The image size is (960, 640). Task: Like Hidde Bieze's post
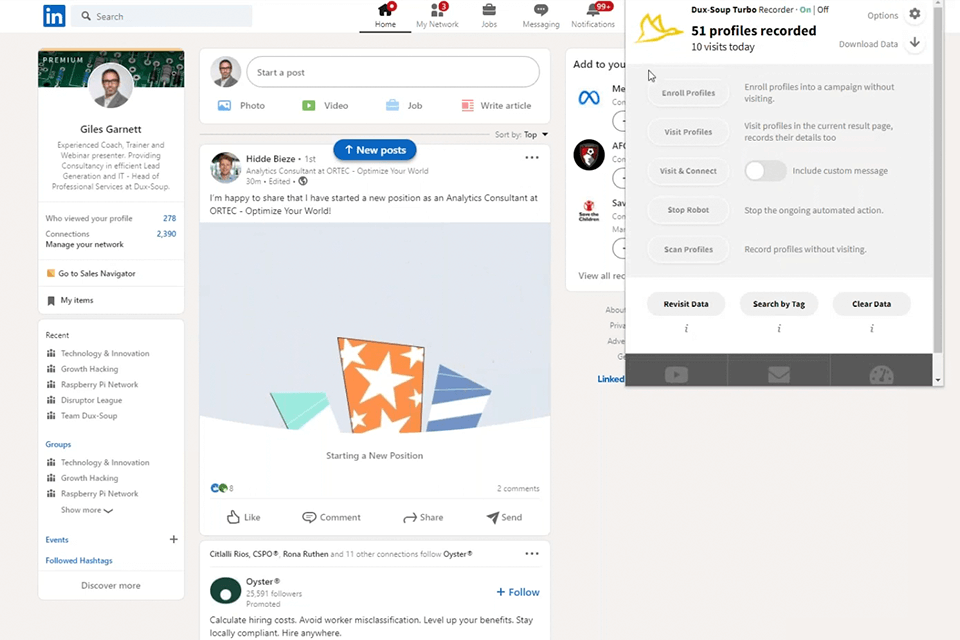coord(243,517)
